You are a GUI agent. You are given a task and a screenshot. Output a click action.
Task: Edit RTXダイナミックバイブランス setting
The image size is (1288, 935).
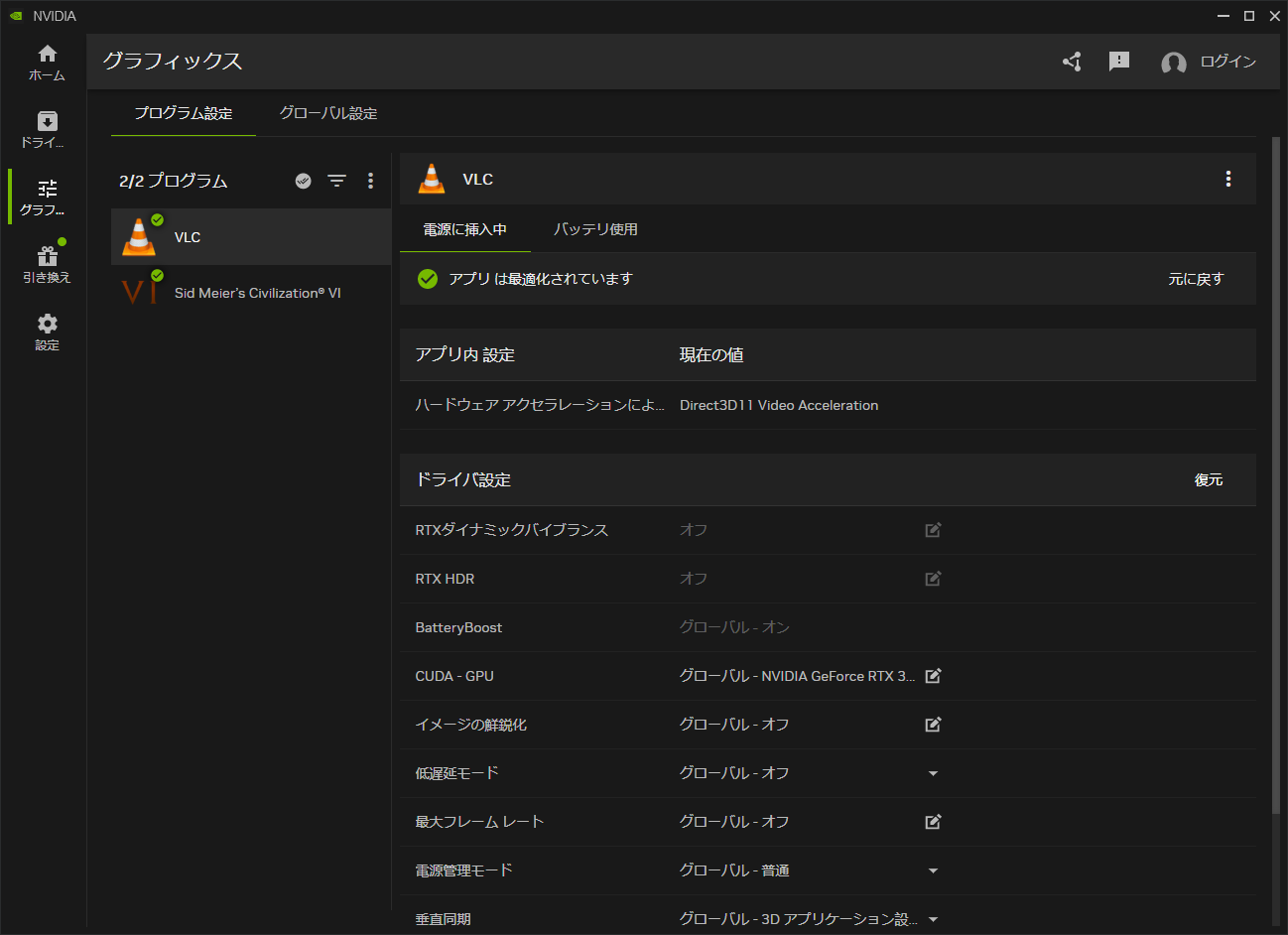tap(933, 530)
